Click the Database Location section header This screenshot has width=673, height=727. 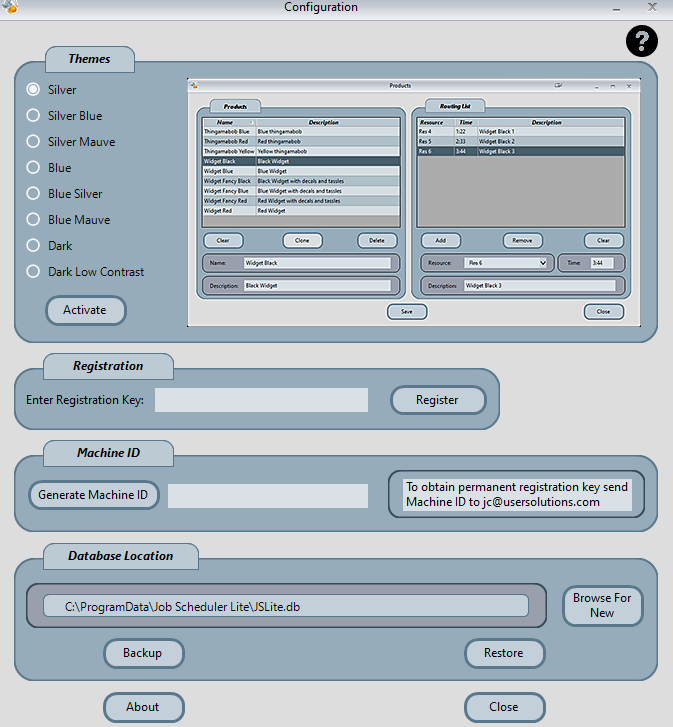121,556
